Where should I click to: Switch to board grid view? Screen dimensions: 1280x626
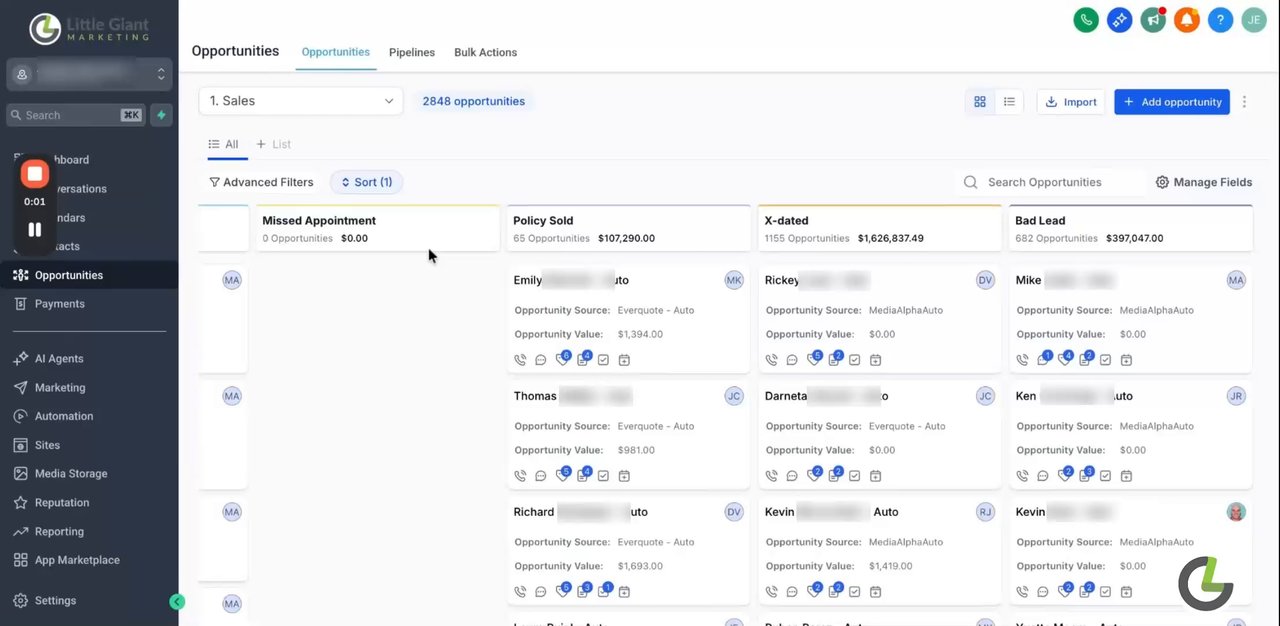pyautogui.click(x=980, y=102)
